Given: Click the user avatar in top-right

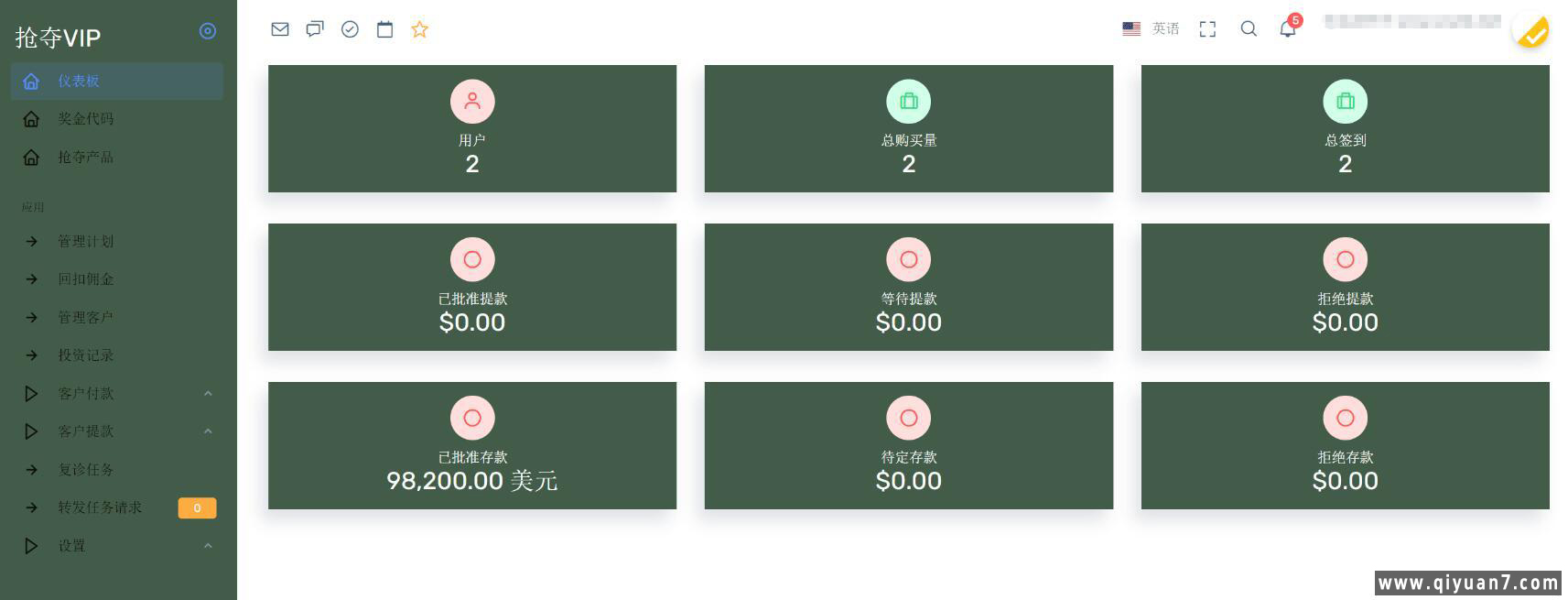Looking at the screenshot, I should click(x=1530, y=31).
